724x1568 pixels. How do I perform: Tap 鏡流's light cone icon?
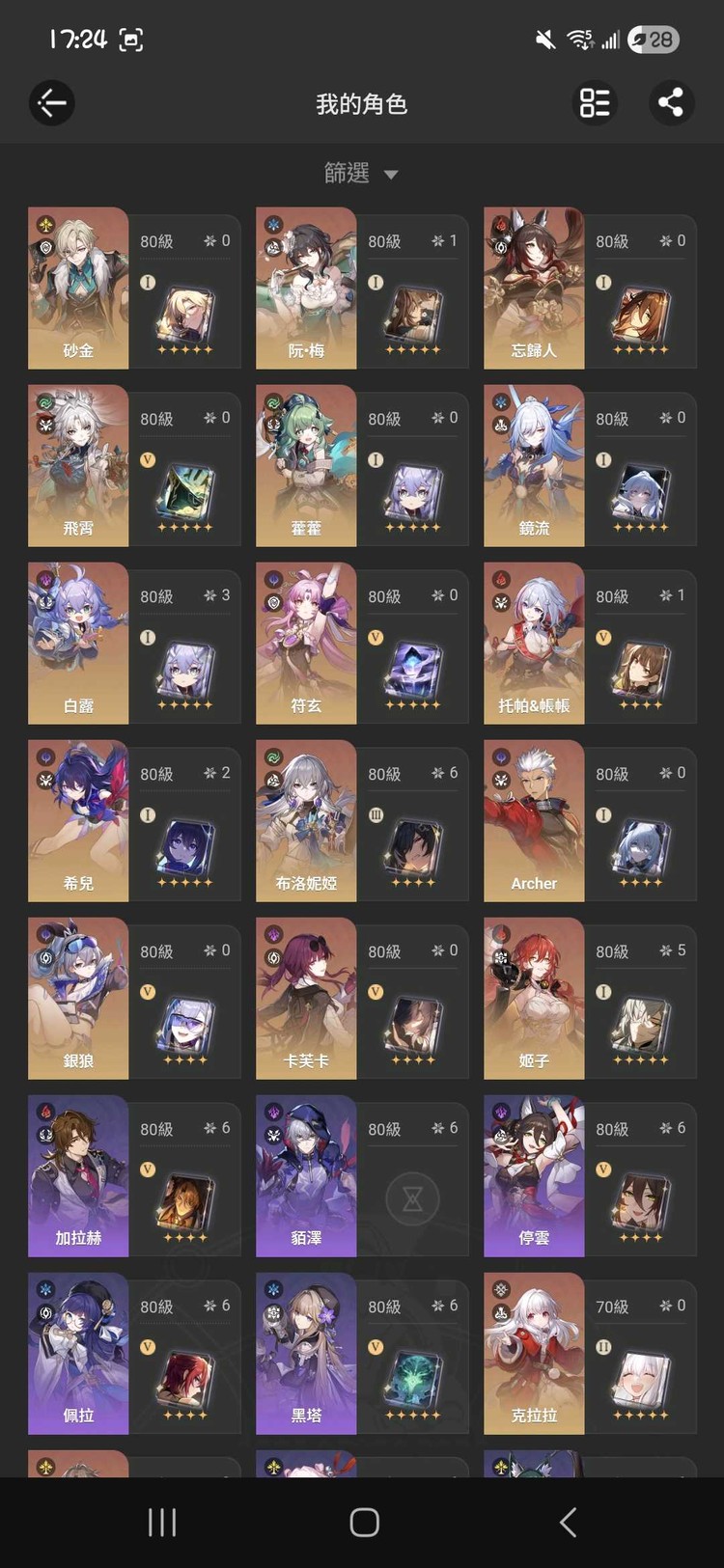pos(640,493)
